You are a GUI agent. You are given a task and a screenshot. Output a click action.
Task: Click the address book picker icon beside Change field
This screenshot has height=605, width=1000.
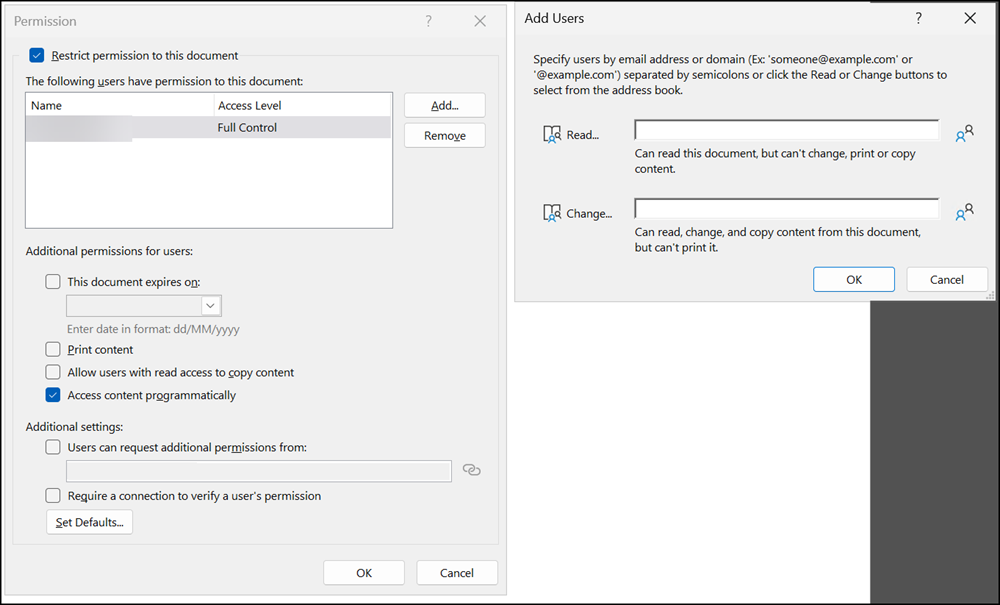click(964, 212)
